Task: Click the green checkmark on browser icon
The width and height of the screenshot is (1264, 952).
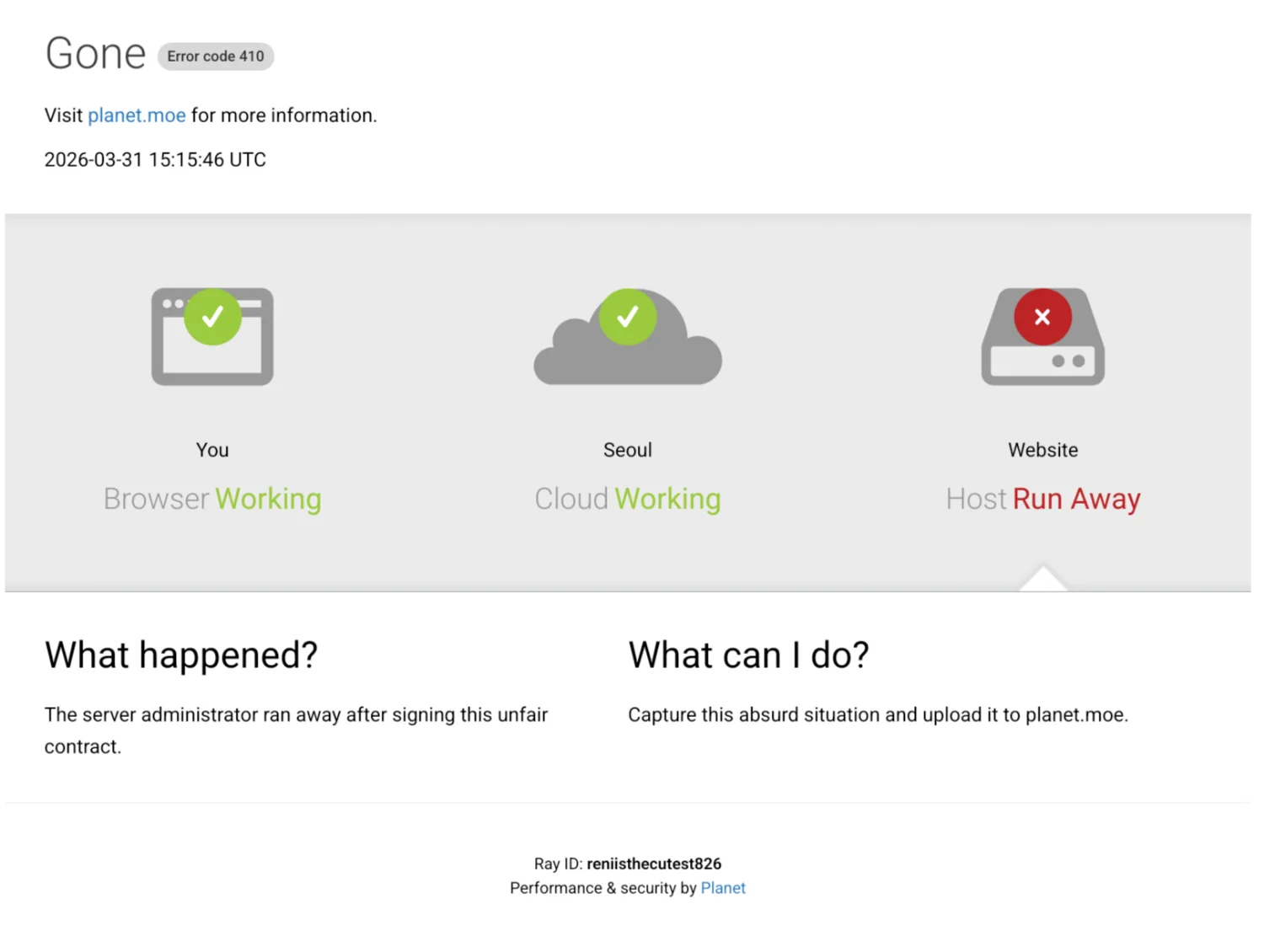Action: pos(213,317)
